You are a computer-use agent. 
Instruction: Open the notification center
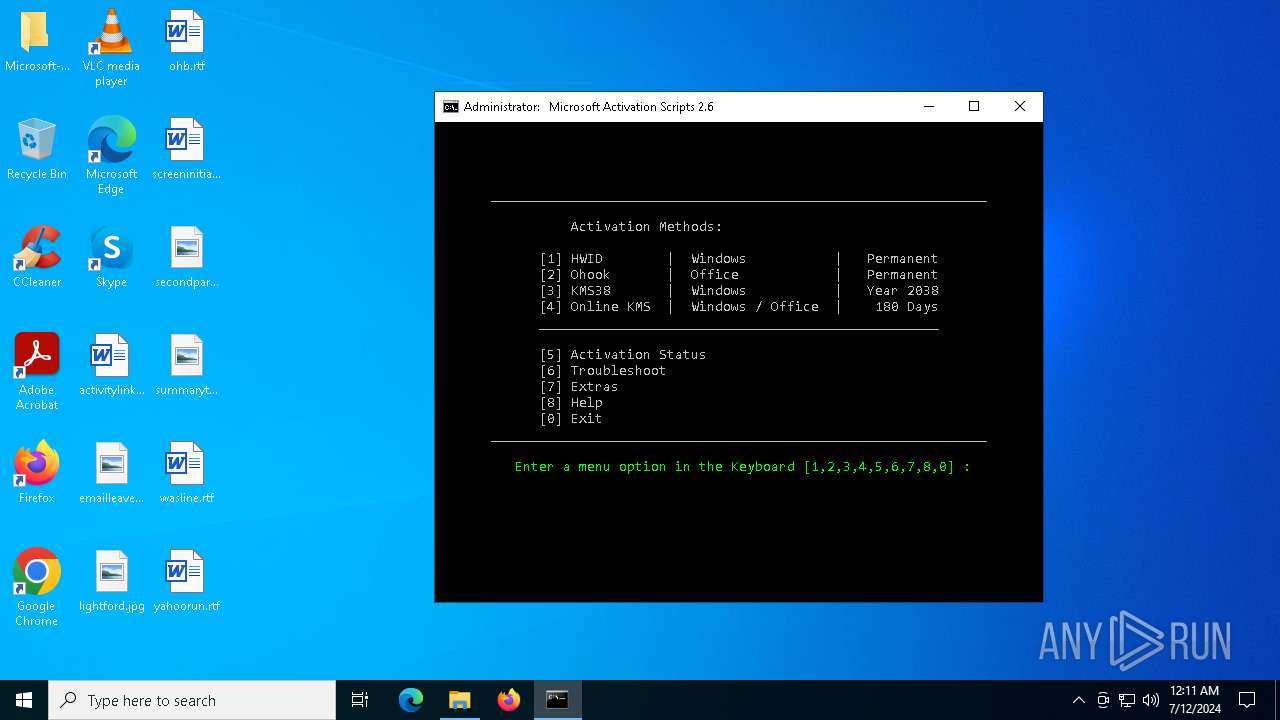(1247, 700)
